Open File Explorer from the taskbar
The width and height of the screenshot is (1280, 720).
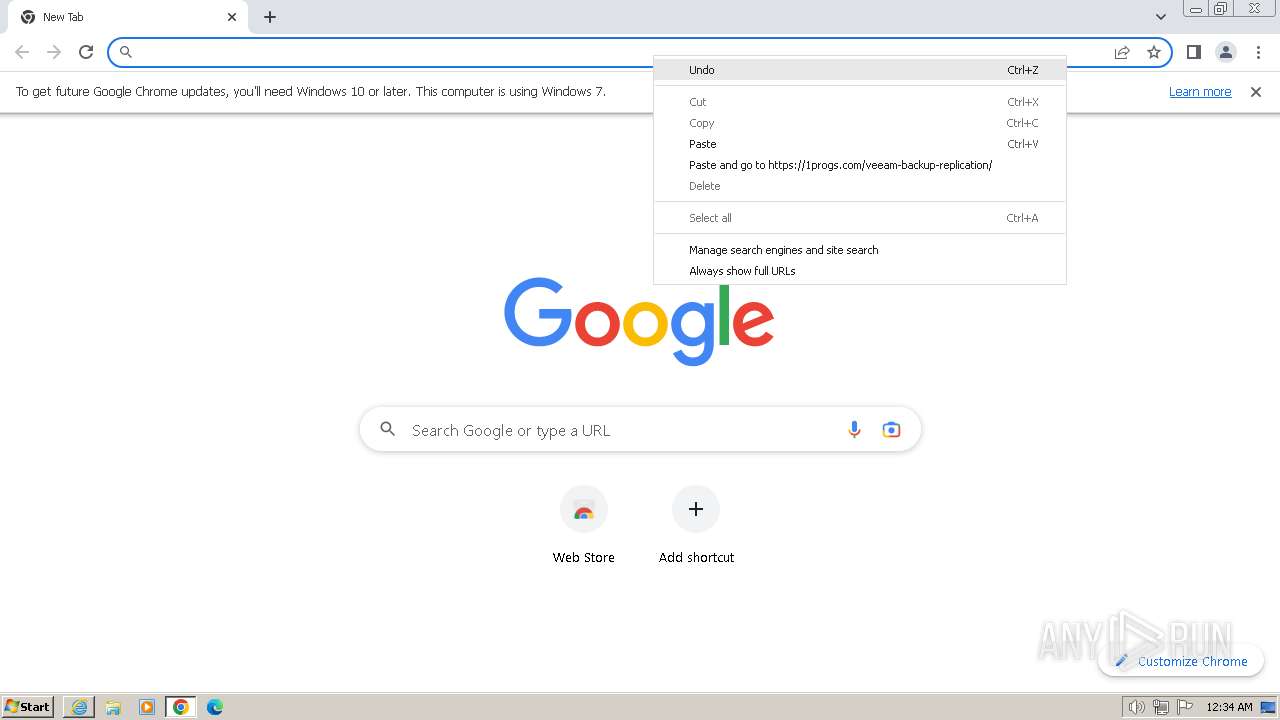pyautogui.click(x=113, y=707)
